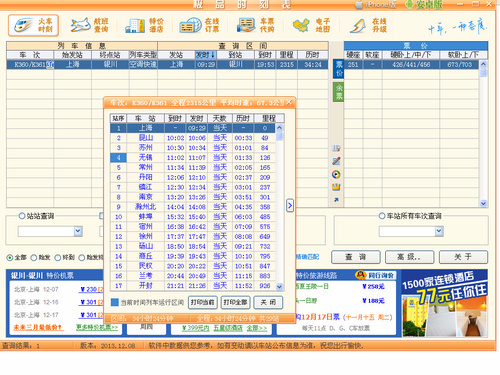Click the crown icon in side strip
Image resolution: width=500 pixels, height=375 pixels.
click(336, 187)
